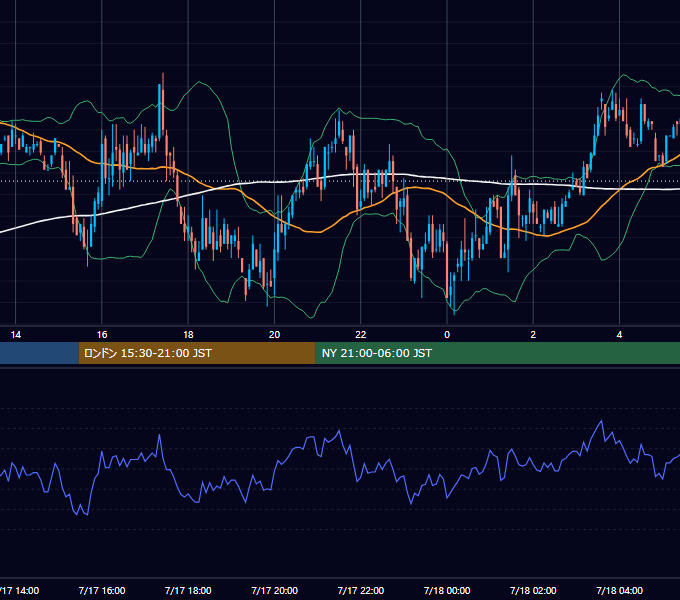Click the hour label 16 on price chart axis
Image resolution: width=680 pixels, height=600 pixels.
pos(102,335)
